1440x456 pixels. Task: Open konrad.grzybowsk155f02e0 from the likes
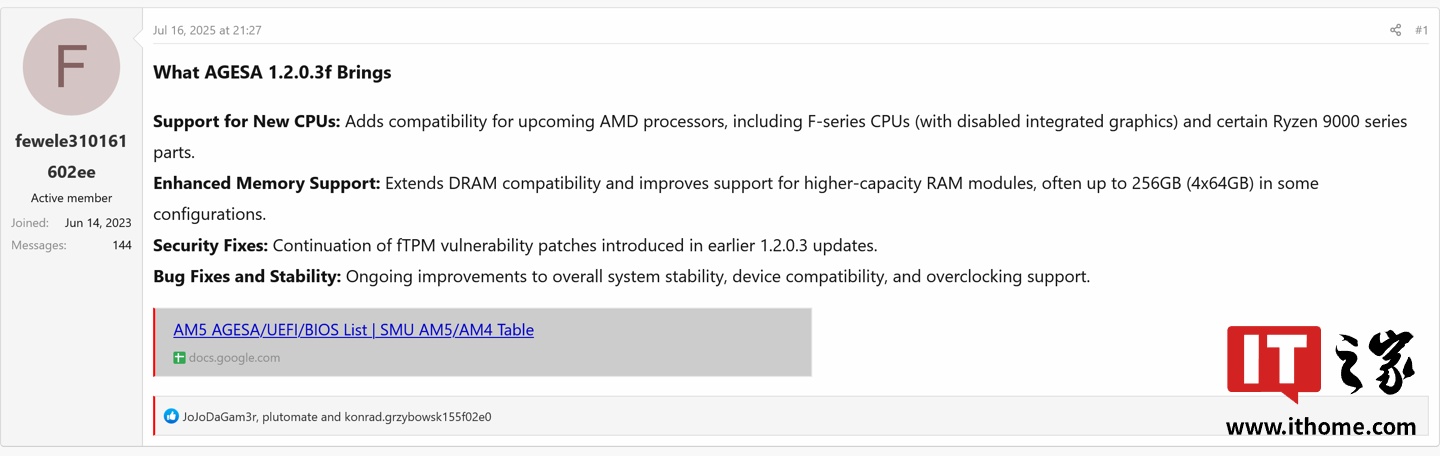point(418,417)
